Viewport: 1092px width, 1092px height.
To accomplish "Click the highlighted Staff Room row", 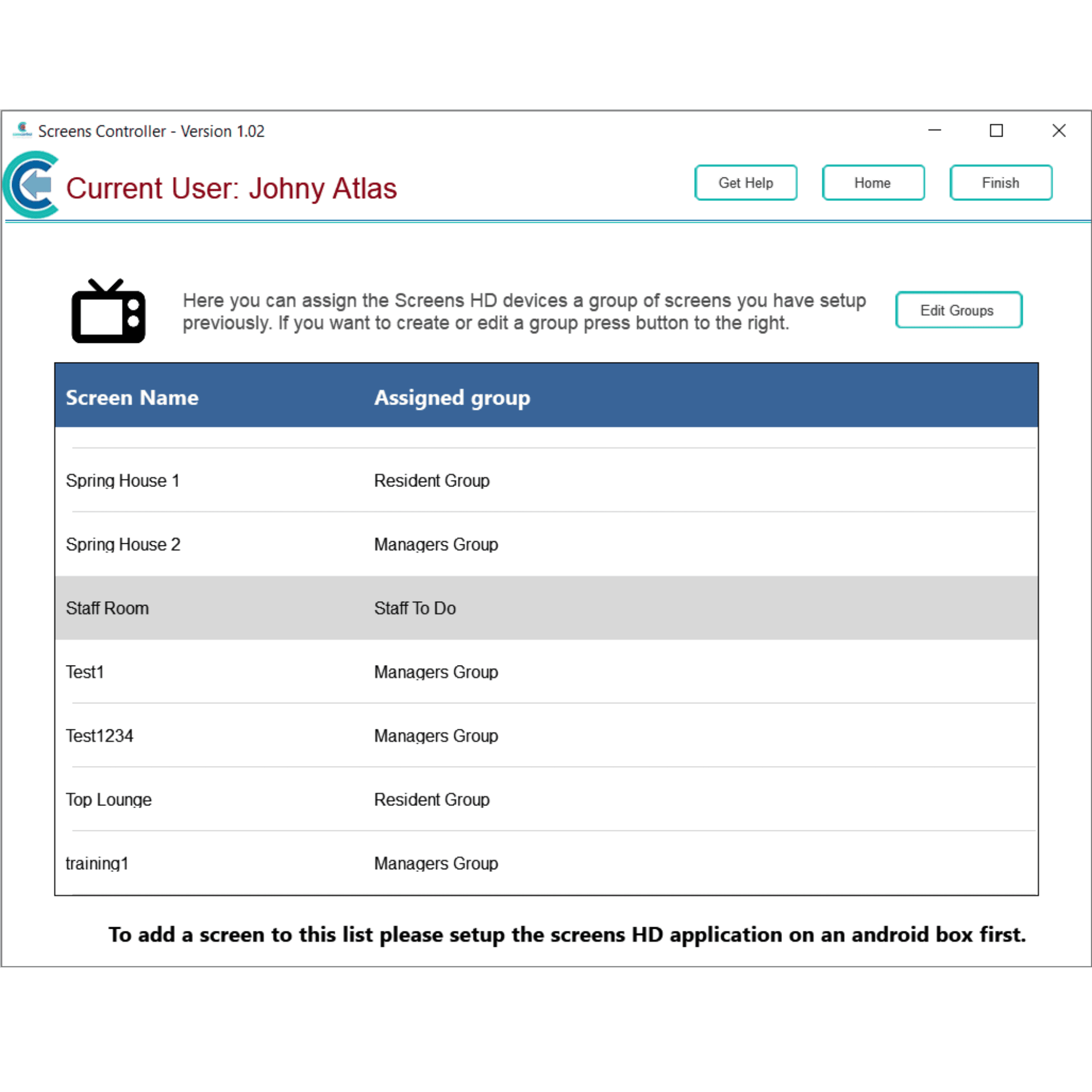I will click(108, 608).
